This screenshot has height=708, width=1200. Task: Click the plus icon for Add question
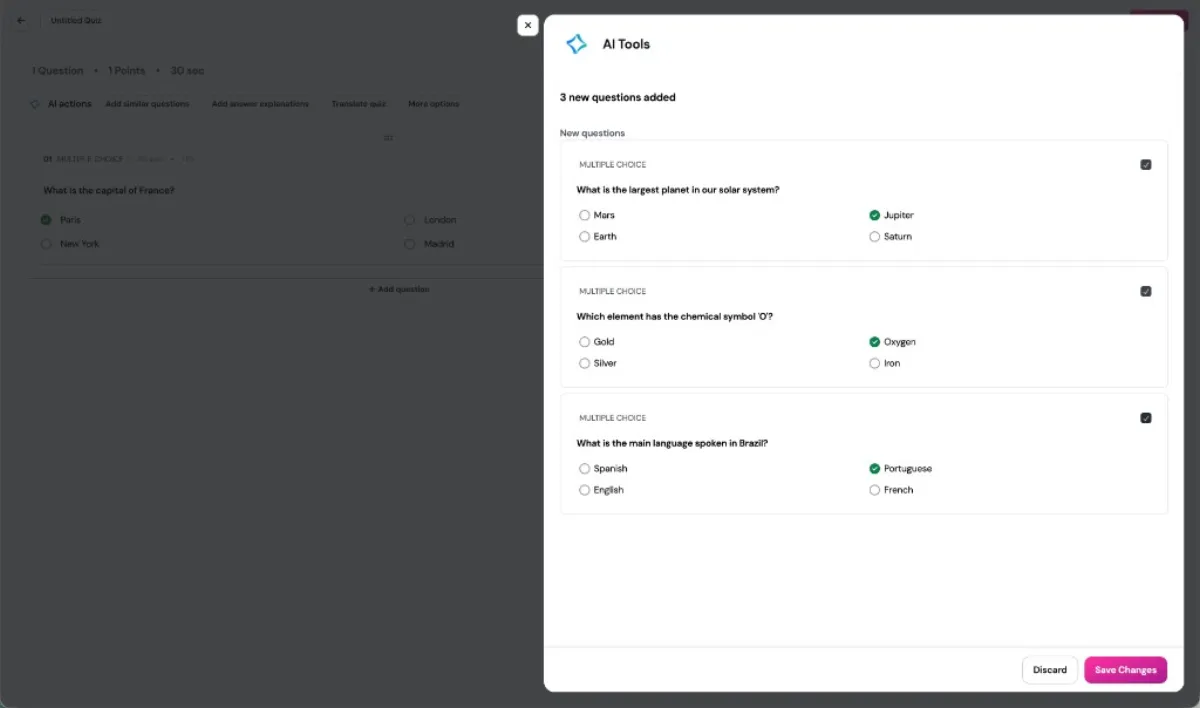click(x=371, y=289)
